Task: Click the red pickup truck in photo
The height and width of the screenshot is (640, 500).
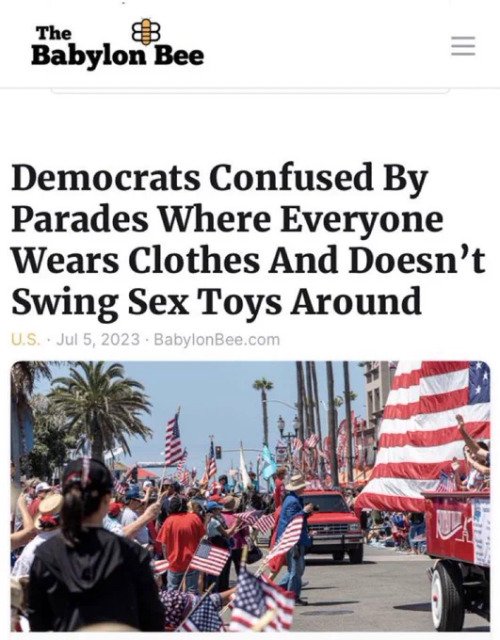Action: [x=333, y=527]
